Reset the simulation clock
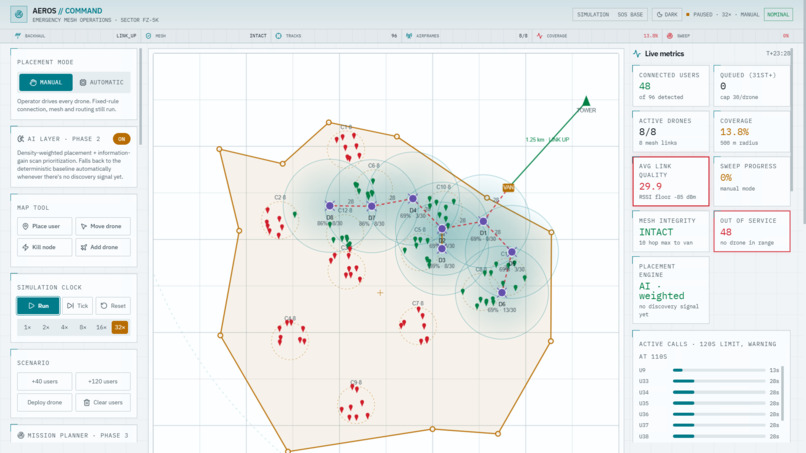Viewport: 806px width, 453px height. [113, 306]
